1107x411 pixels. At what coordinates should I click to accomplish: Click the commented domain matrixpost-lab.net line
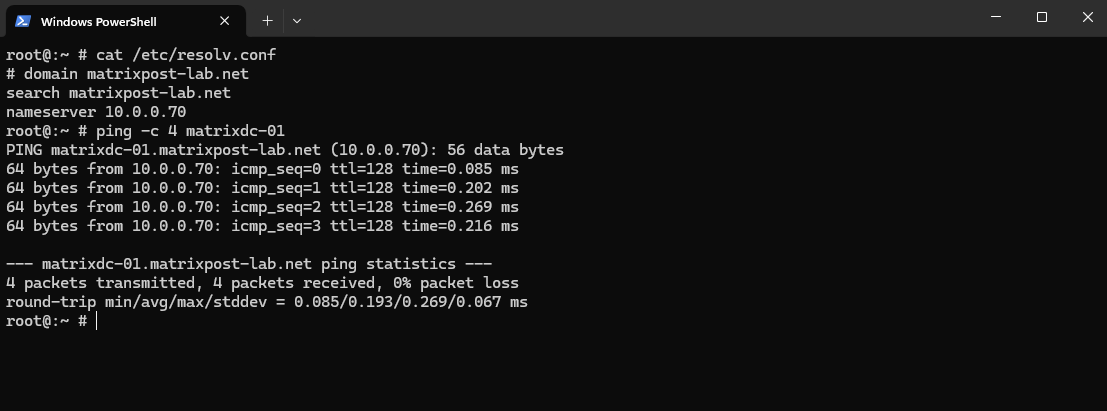(128, 73)
